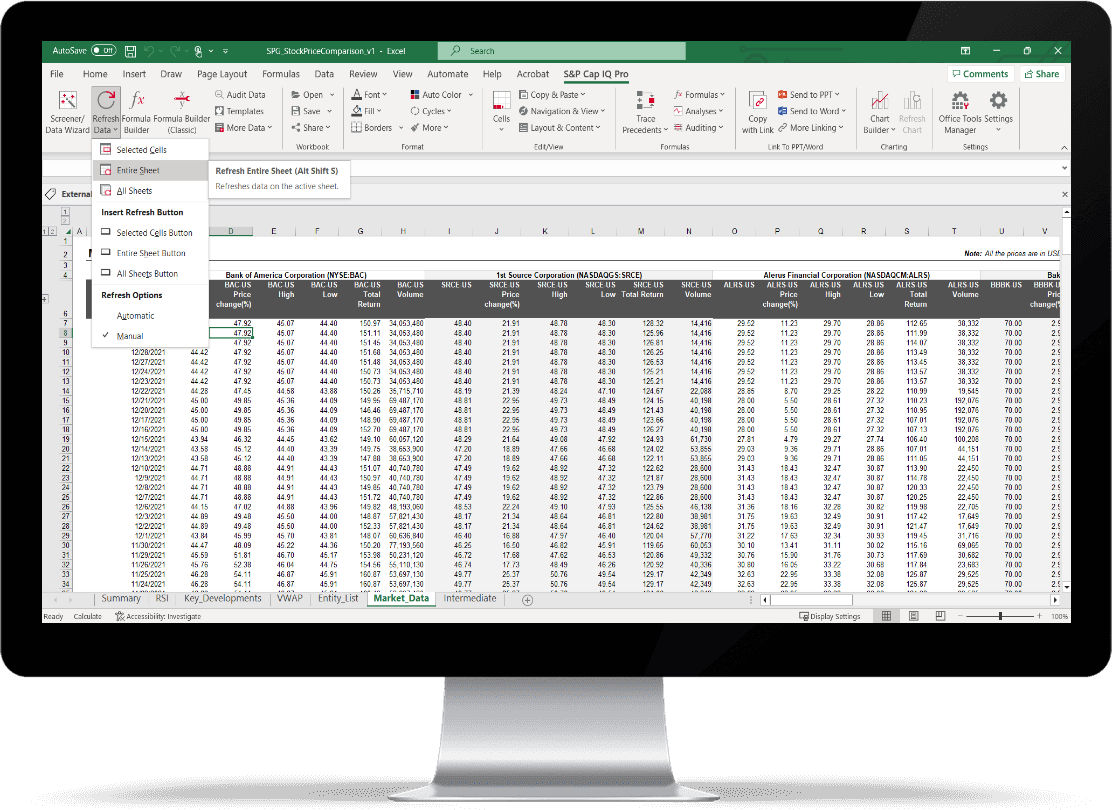Open the Key_Developments sheet tab
Screen dimensions: 1112x810
(x=223, y=599)
